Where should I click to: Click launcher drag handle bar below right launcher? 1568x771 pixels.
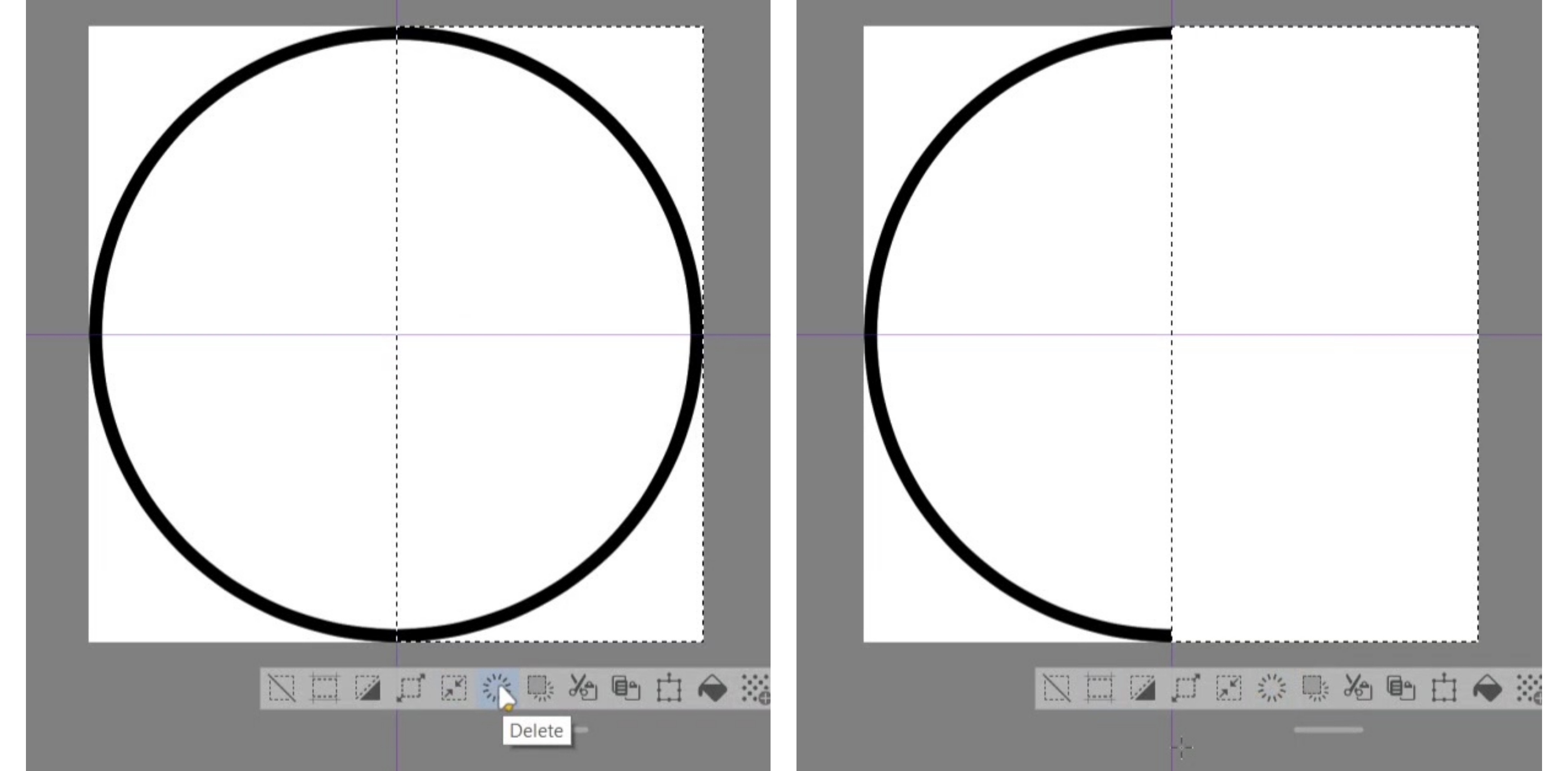tap(1328, 729)
